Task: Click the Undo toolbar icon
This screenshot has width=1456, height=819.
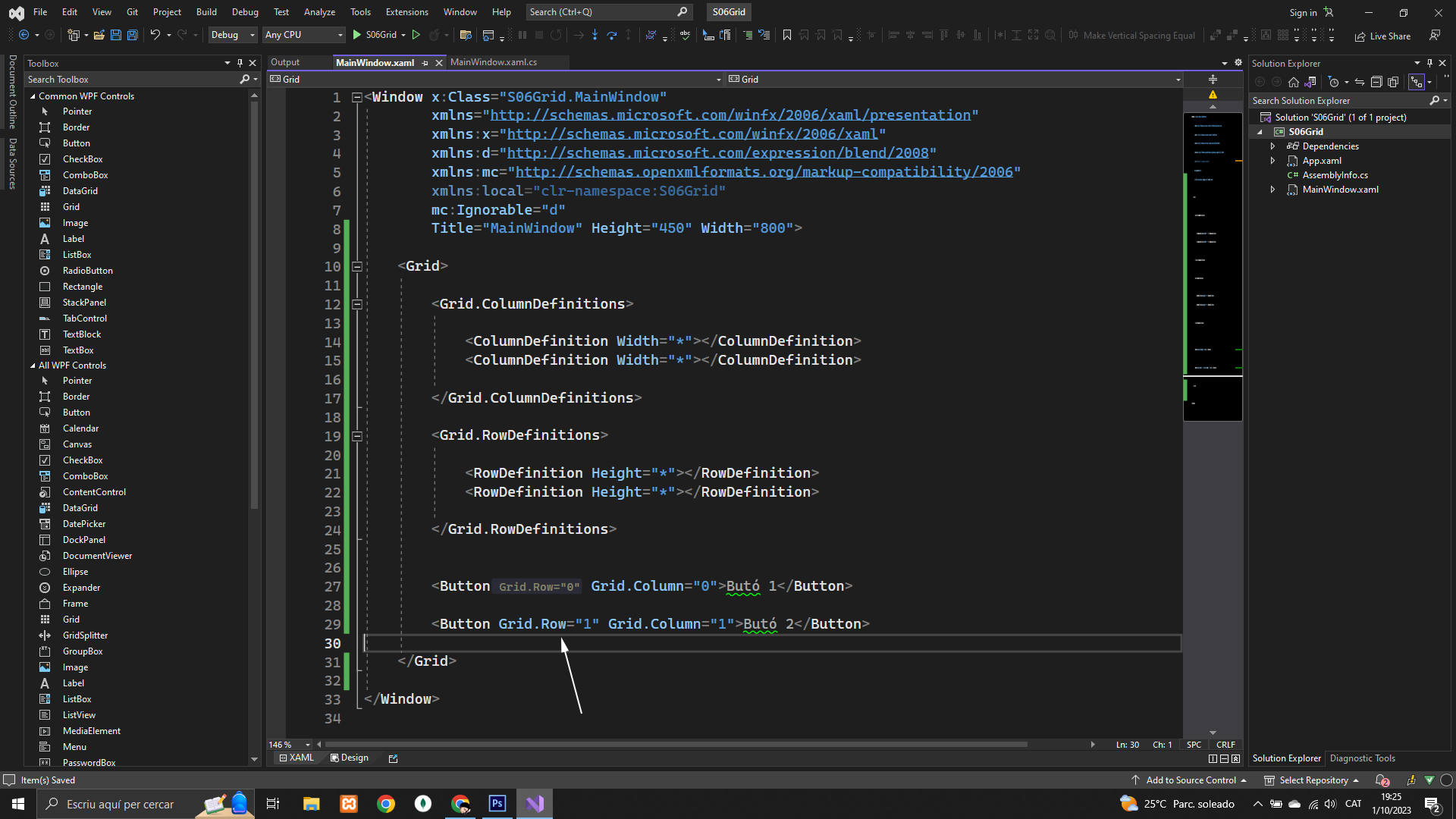Action: [155, 35]
